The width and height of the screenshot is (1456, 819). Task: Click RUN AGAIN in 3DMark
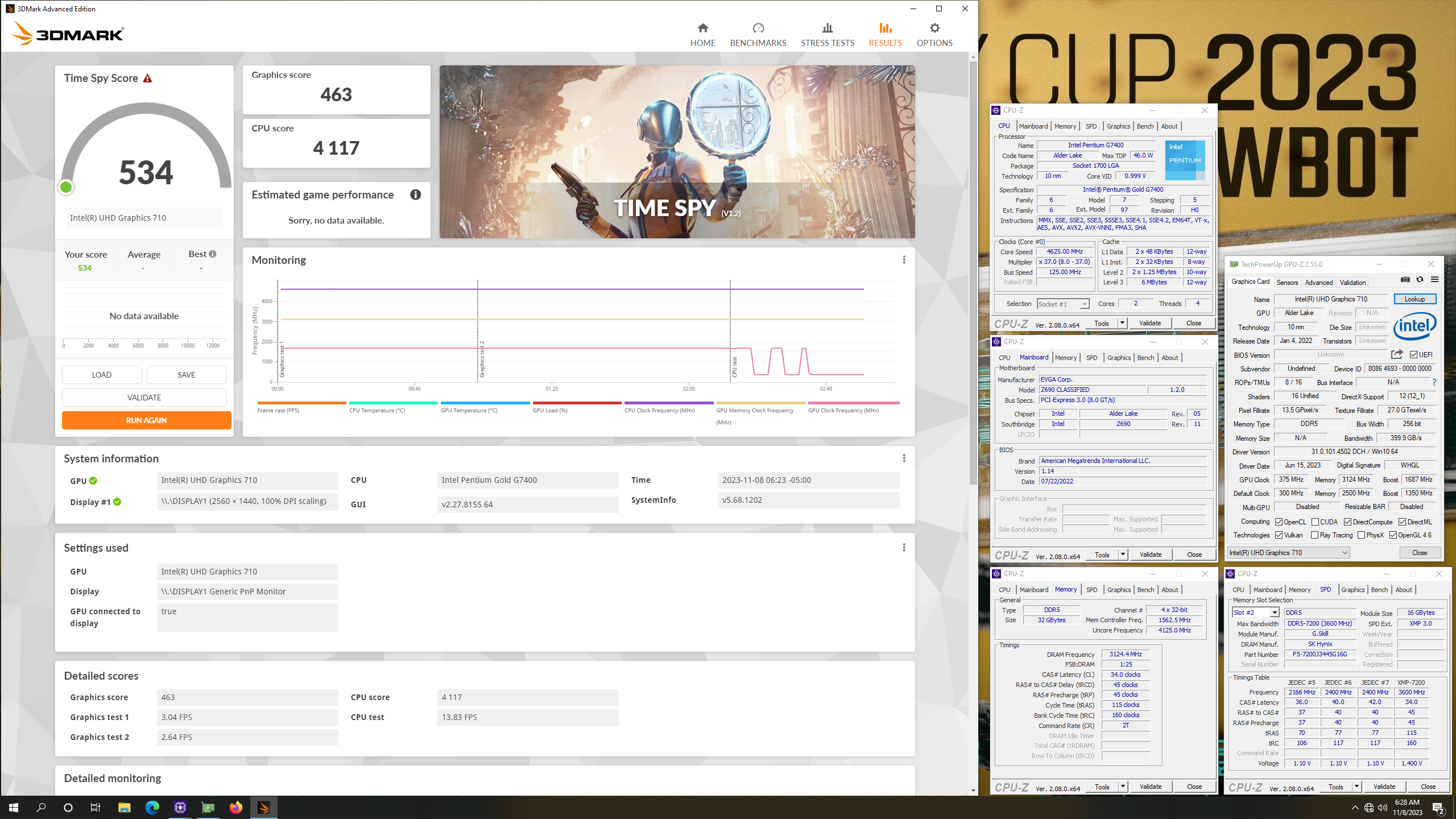[146, 420]
